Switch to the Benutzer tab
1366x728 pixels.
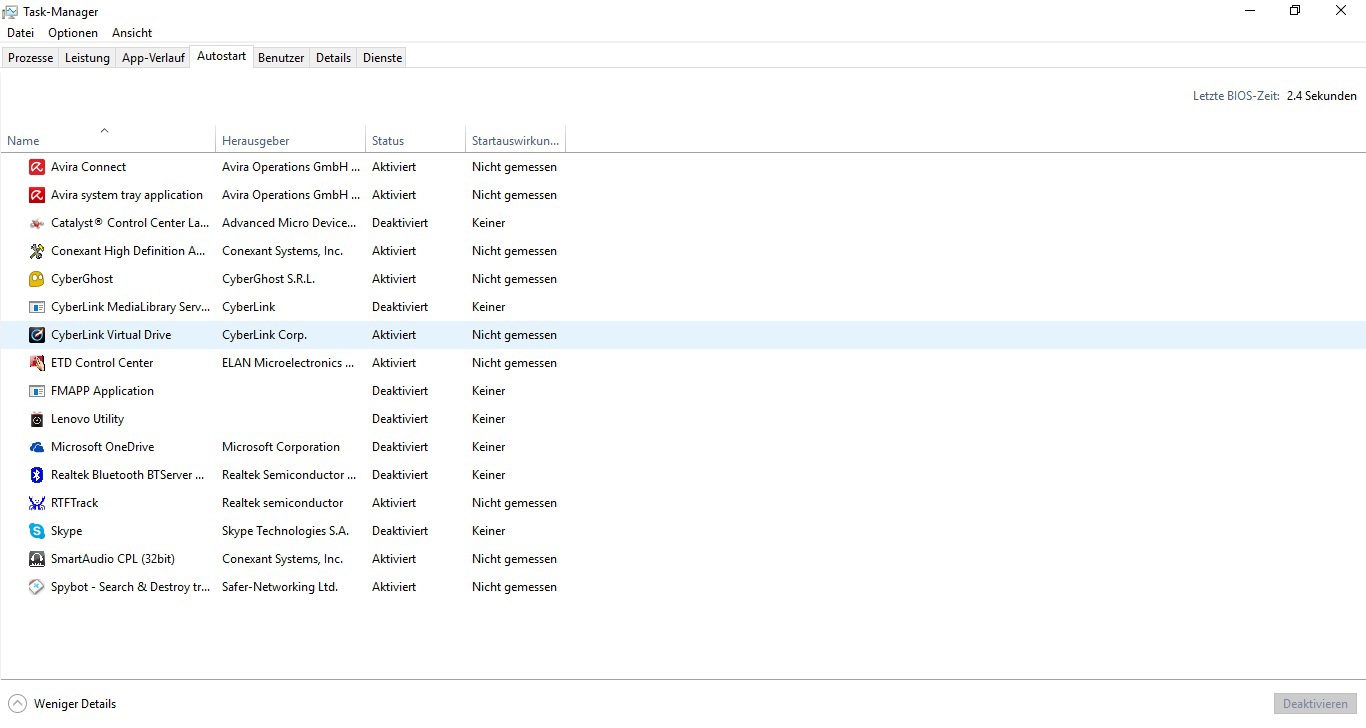click(x=281, y=58)
